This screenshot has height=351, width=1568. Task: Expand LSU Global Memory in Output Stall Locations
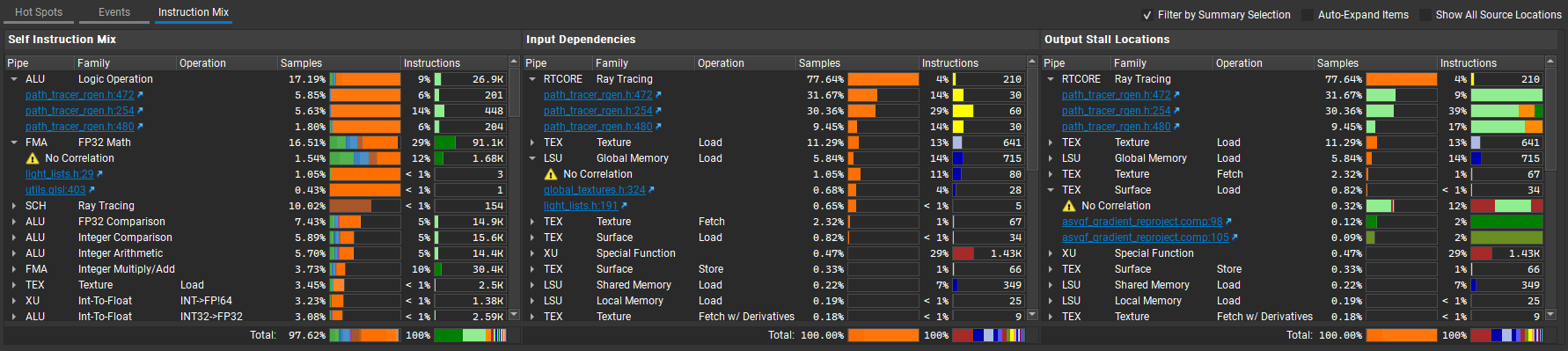[x=1051, y=158]
